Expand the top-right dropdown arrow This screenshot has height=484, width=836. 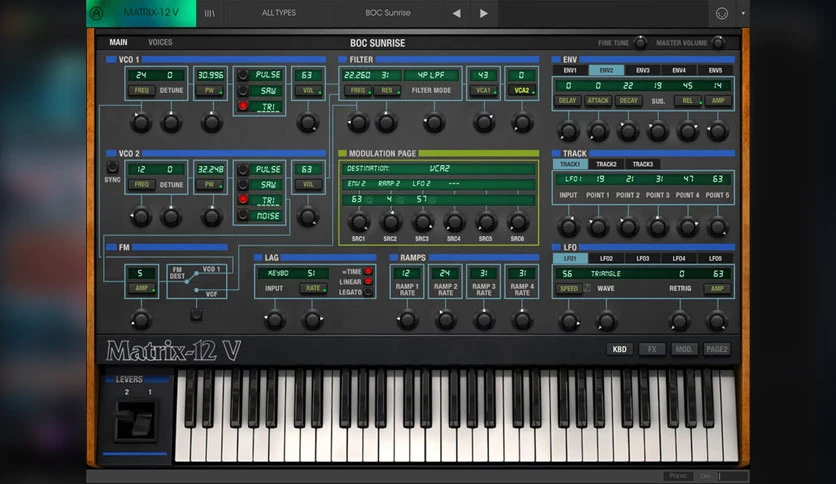pos(743,13)
